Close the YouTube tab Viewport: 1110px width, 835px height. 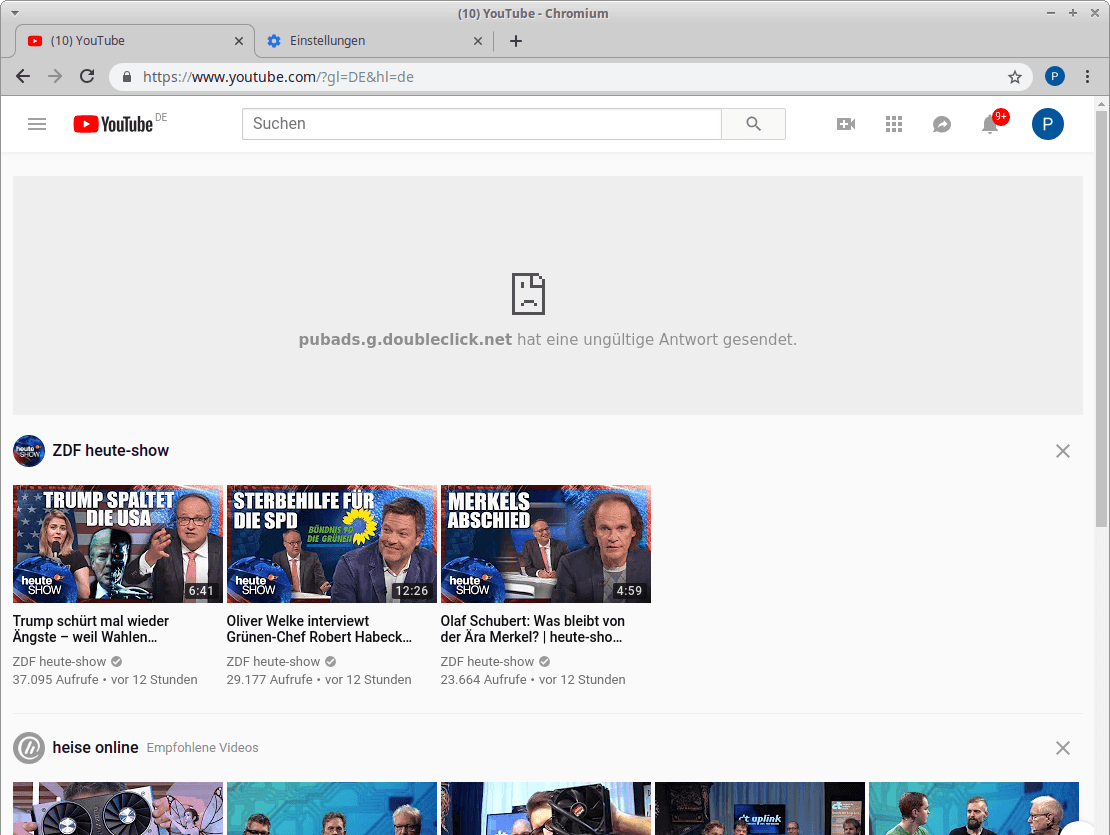tap(239, 41)
